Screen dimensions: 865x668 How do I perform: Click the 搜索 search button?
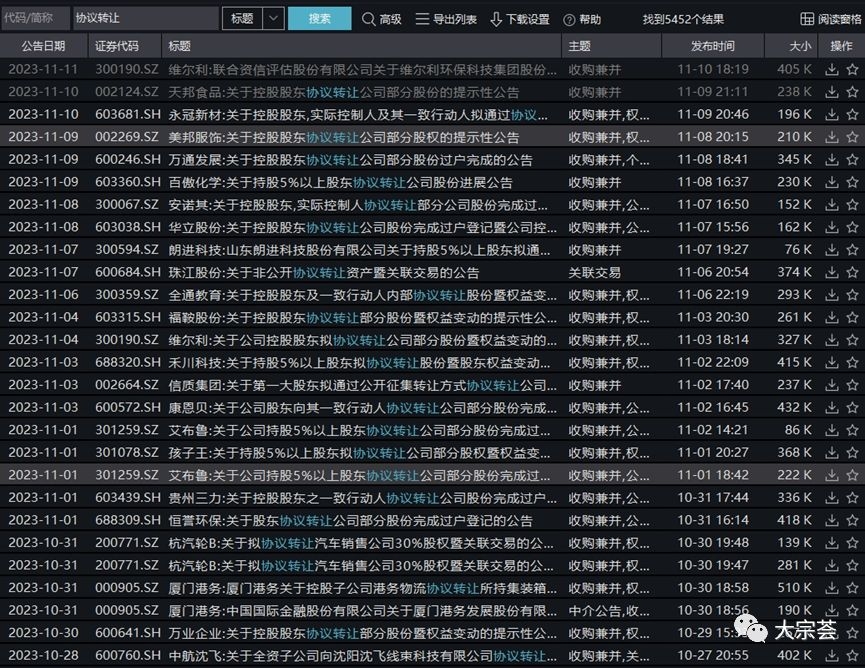pos(318,18)
